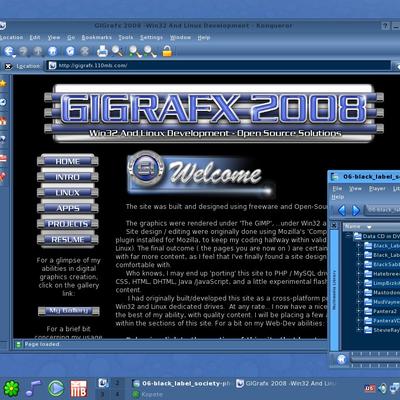Click the volume speaker tray icon
This screenshot has height=400, width=400.
click(x=383, y=388)
